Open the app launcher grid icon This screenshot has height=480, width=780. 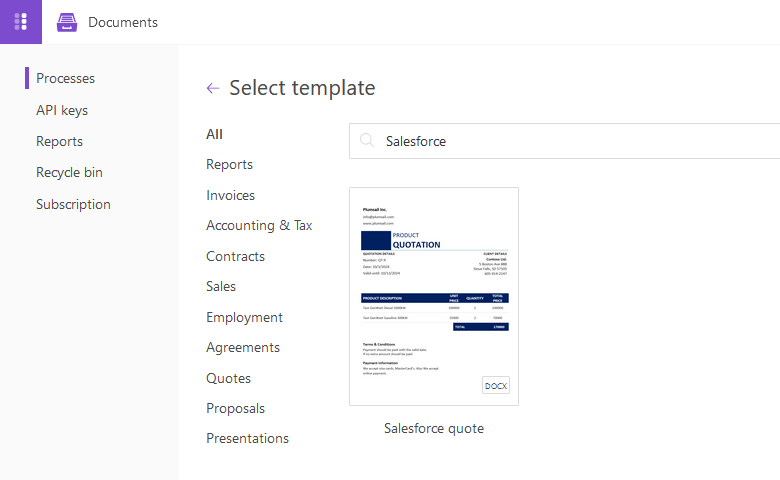click(20, 22)
